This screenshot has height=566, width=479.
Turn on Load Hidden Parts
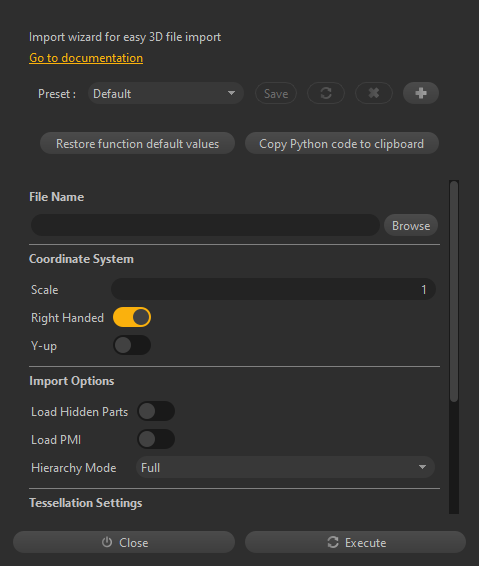click(x=156, y=411)
